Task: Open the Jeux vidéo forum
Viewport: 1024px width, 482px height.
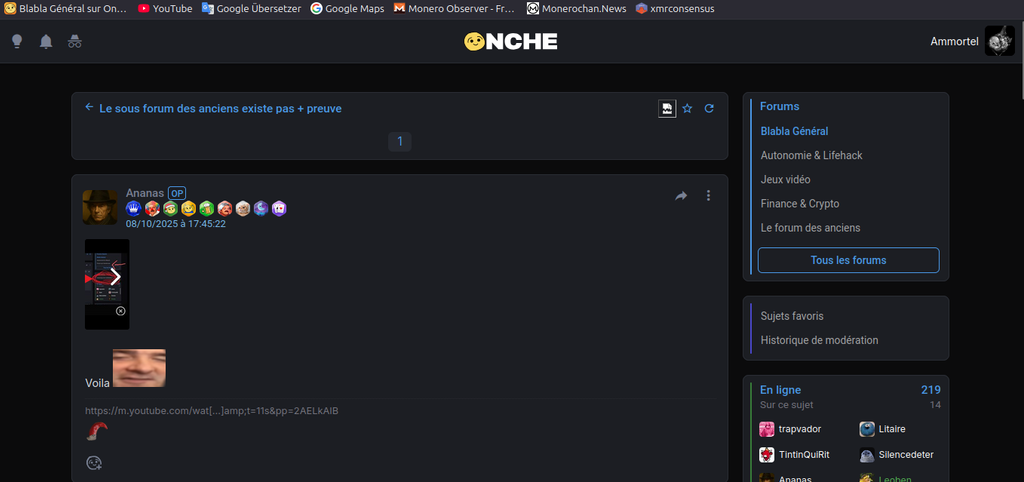Action: 786,179
